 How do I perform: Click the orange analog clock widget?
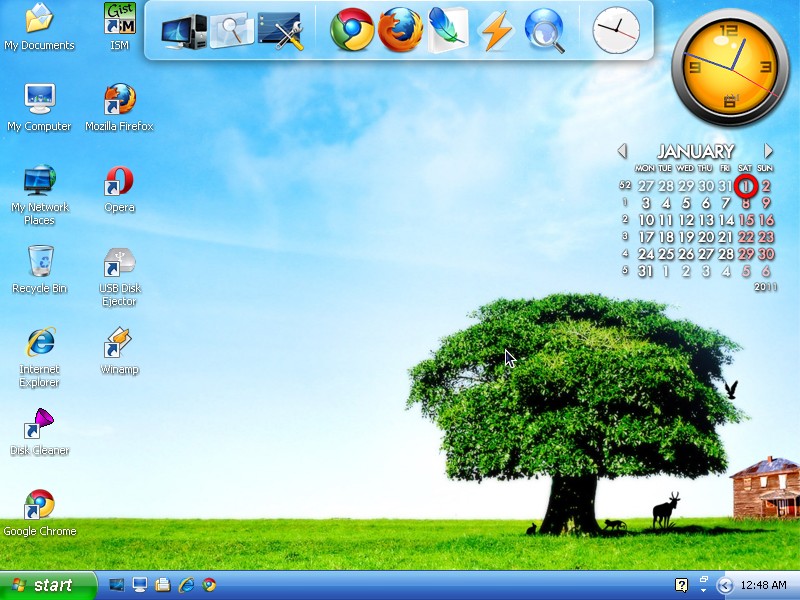(x=730, y=68)
